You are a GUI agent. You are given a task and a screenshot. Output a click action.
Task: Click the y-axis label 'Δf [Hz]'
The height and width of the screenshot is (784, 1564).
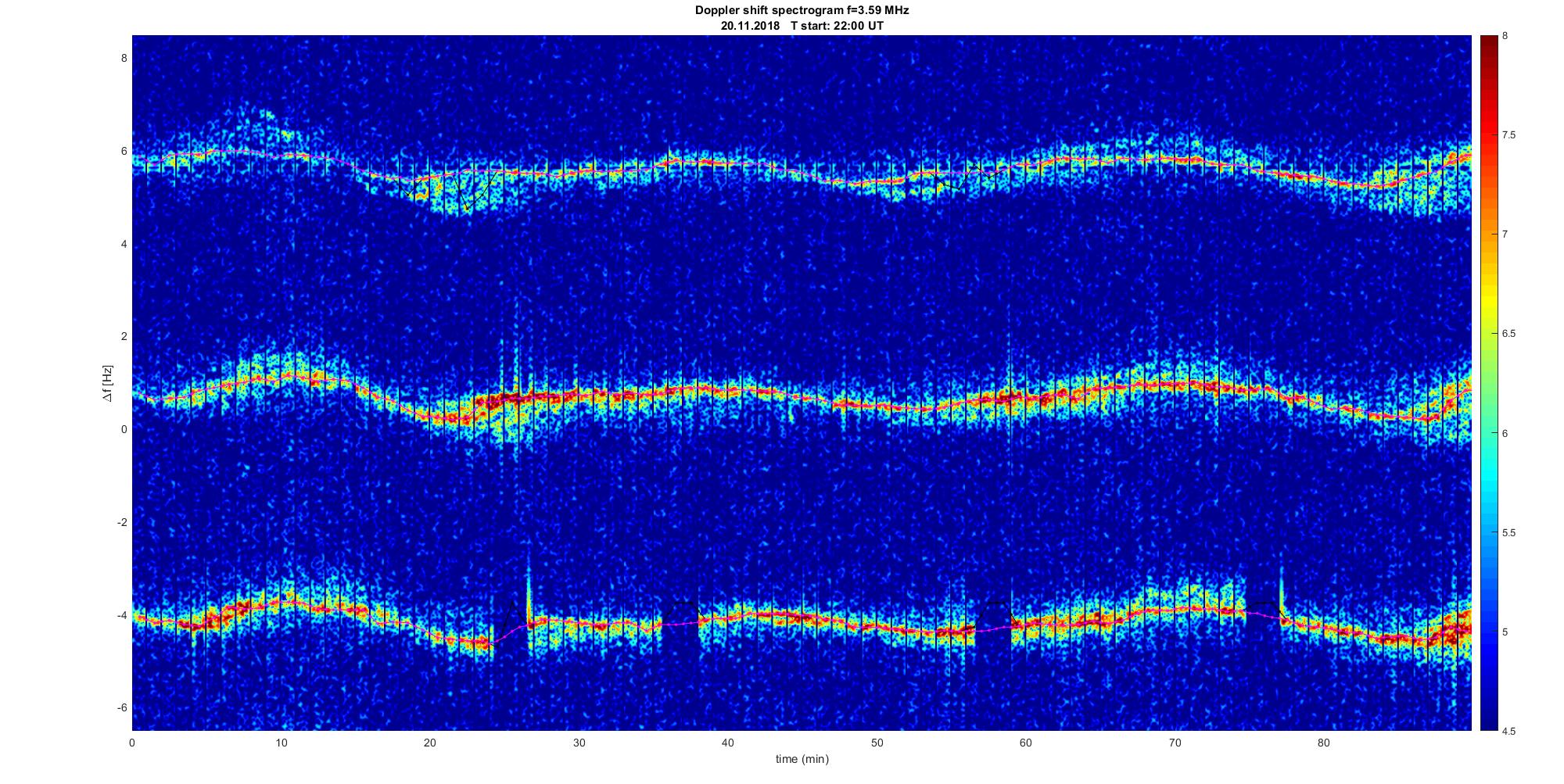coord(109,383)
